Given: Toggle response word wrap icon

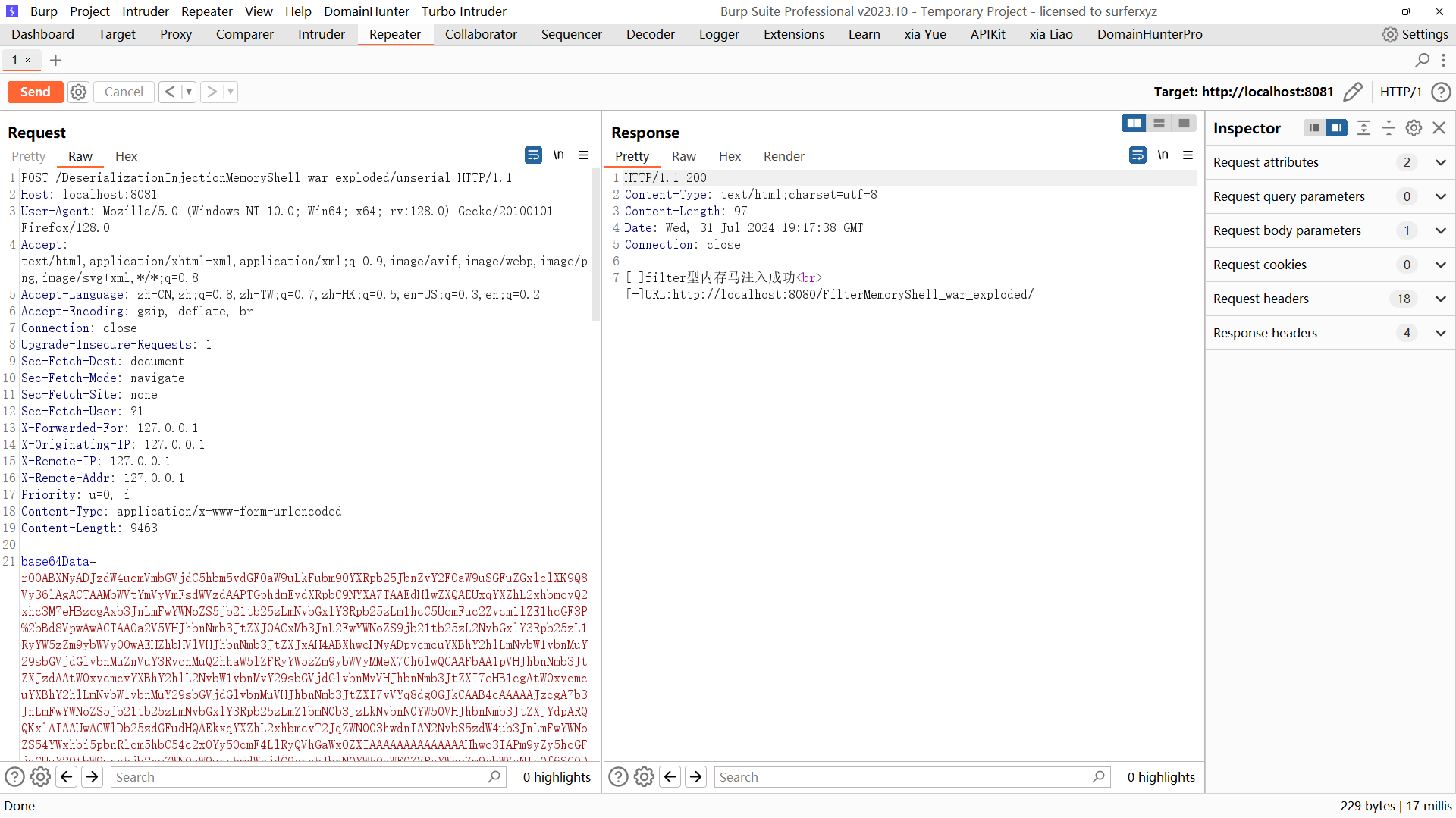Looking at the screenshot, I should tap(1137, 155).
